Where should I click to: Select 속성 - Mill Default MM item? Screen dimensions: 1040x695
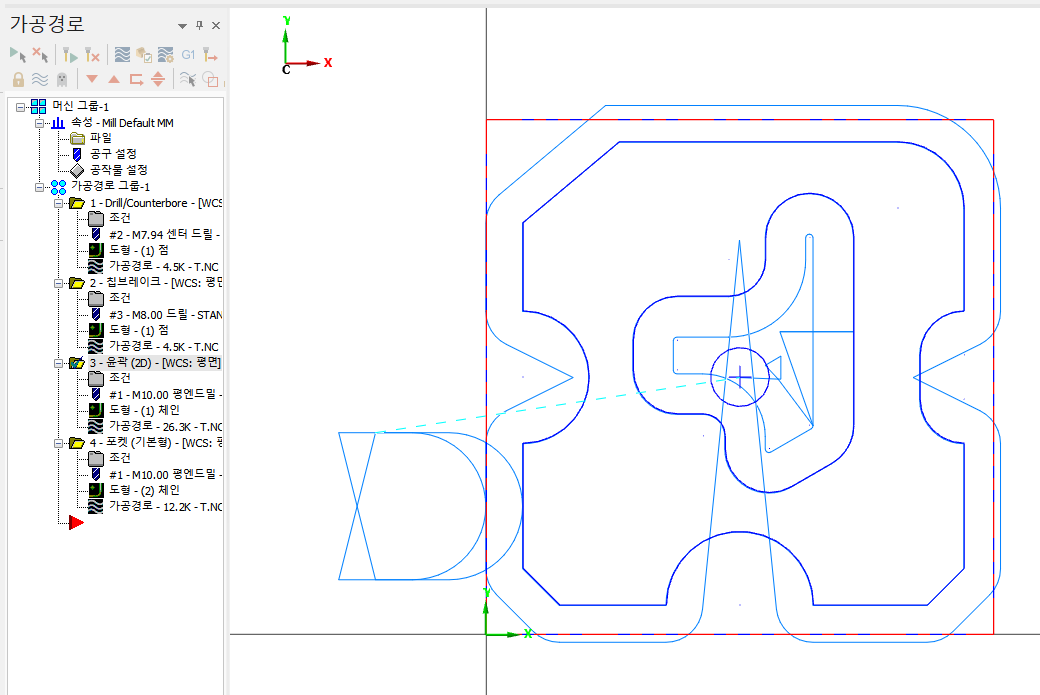pyautogui.click(x=123, y=123)
